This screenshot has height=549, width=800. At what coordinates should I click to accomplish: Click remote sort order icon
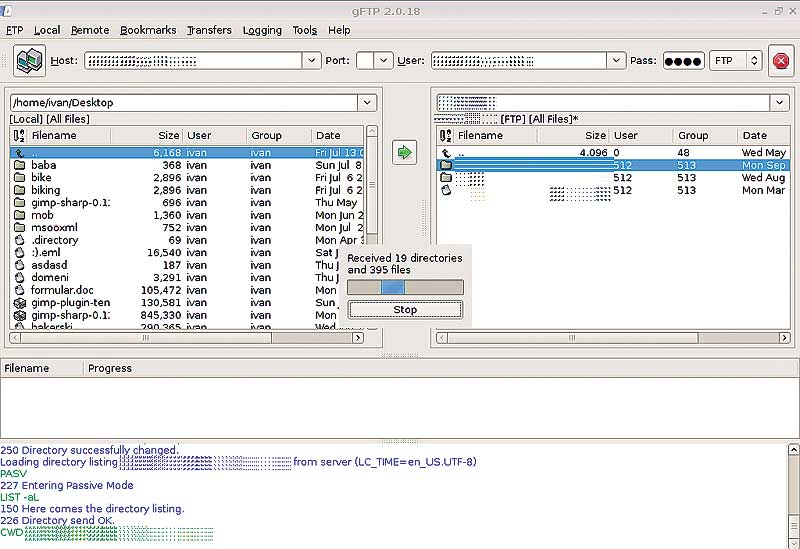pyautogui.click(x=445, y=135)
